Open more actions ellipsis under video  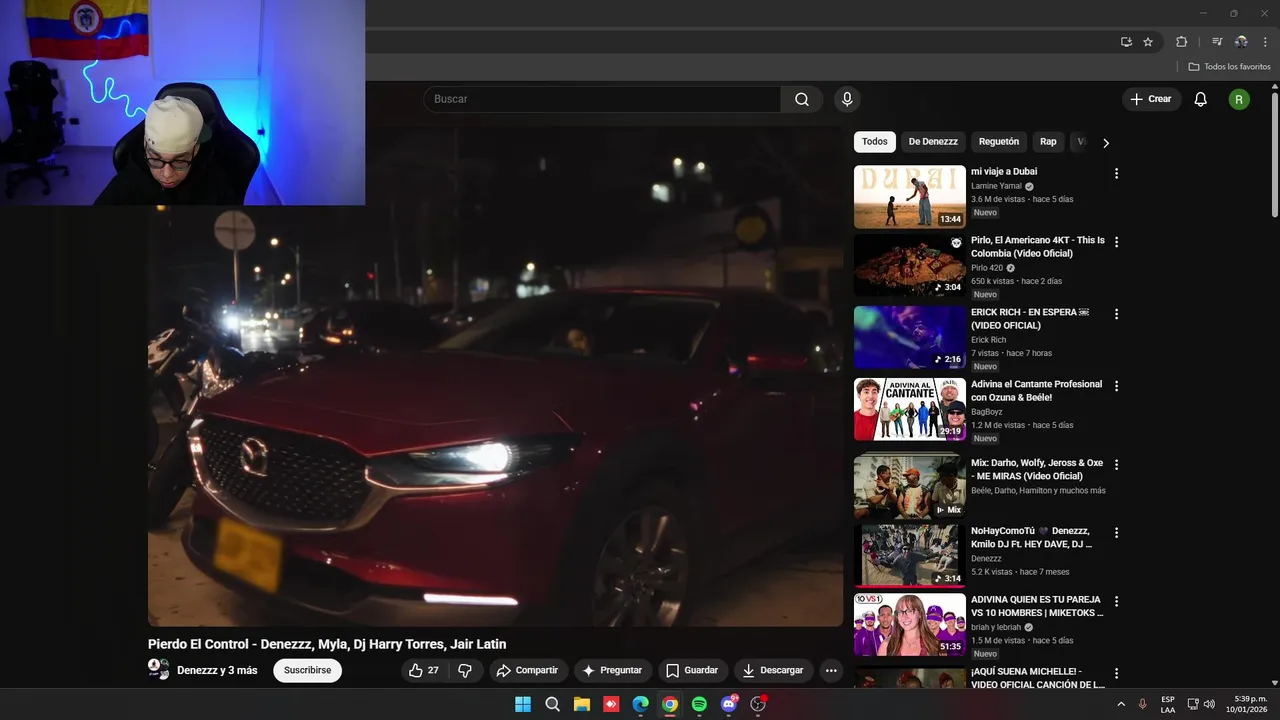[x=831, y=670]
